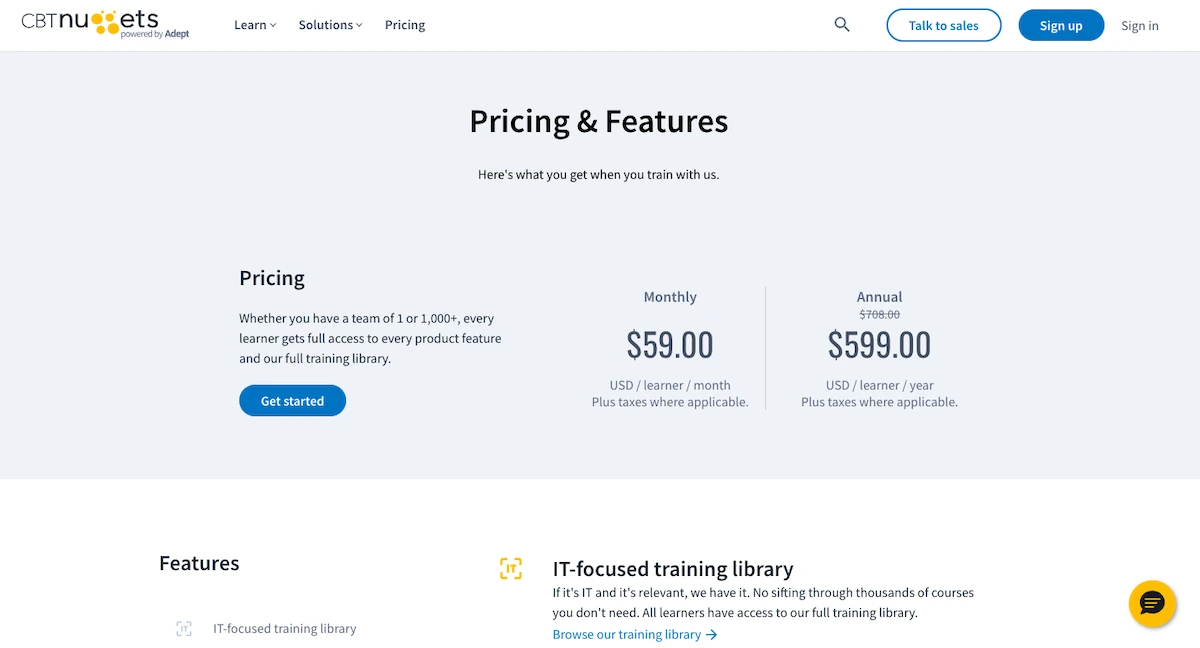Click the chevron next to Solutions
1200x648 pixels.
[360, 25]
